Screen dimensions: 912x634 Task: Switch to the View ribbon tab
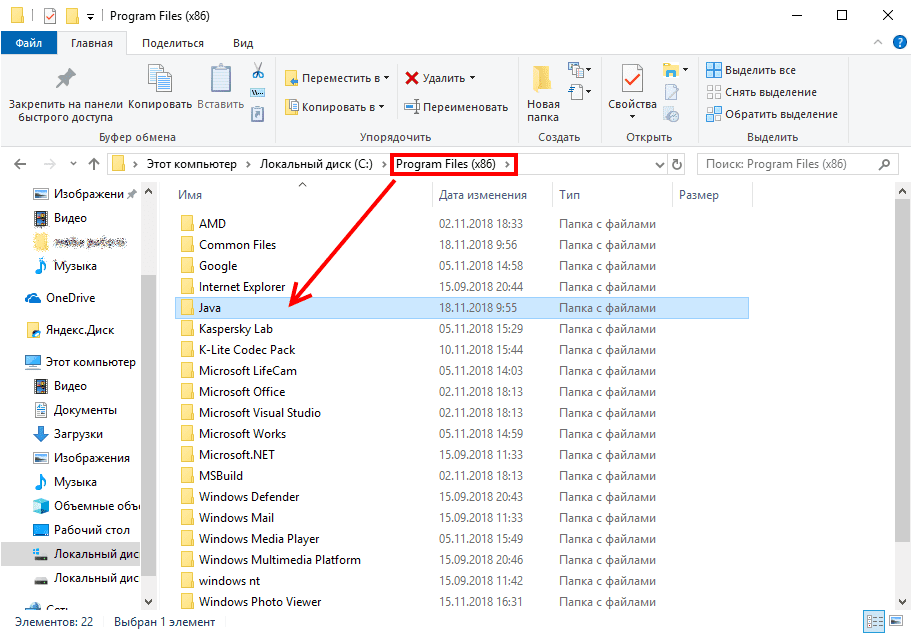click(x=242, y=43)
